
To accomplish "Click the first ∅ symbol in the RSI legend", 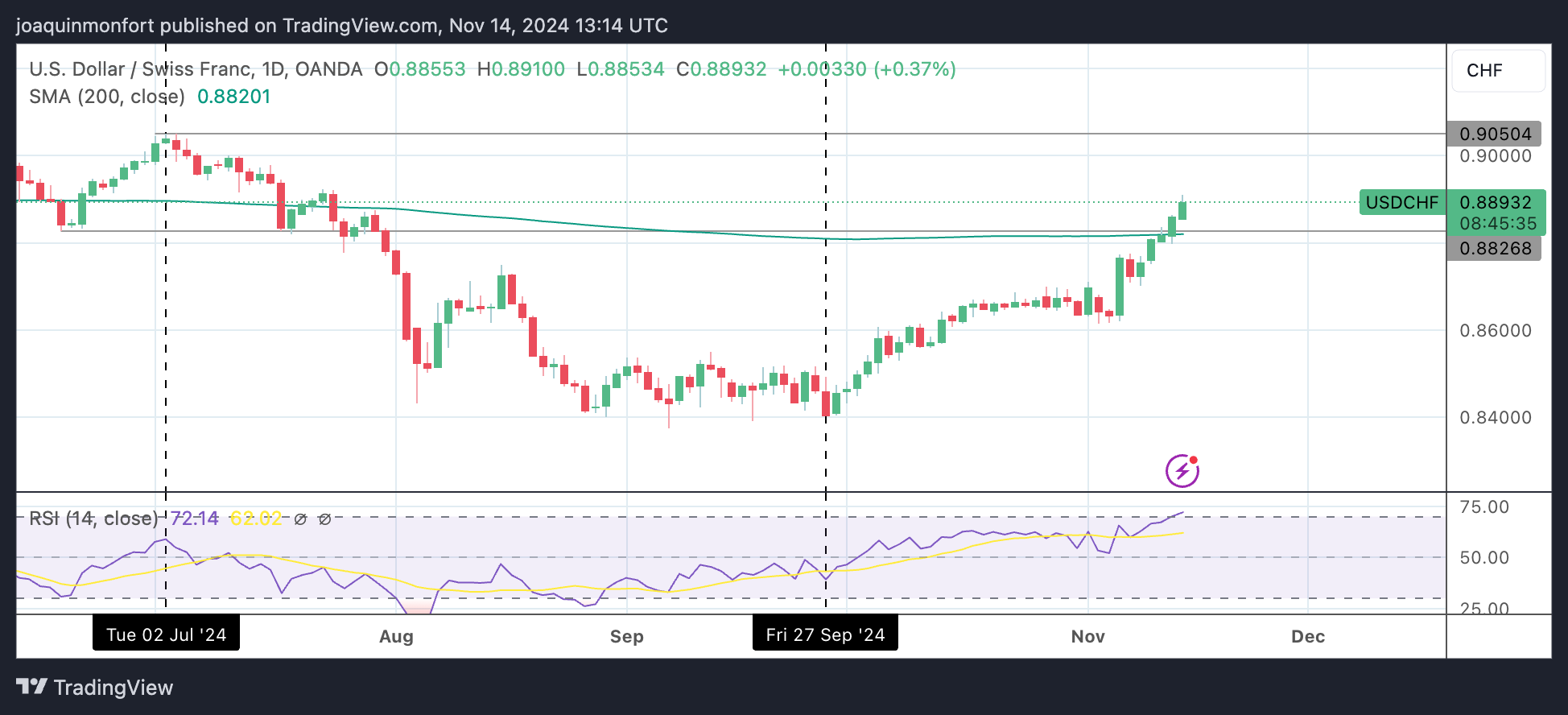I will click(300, 519).
